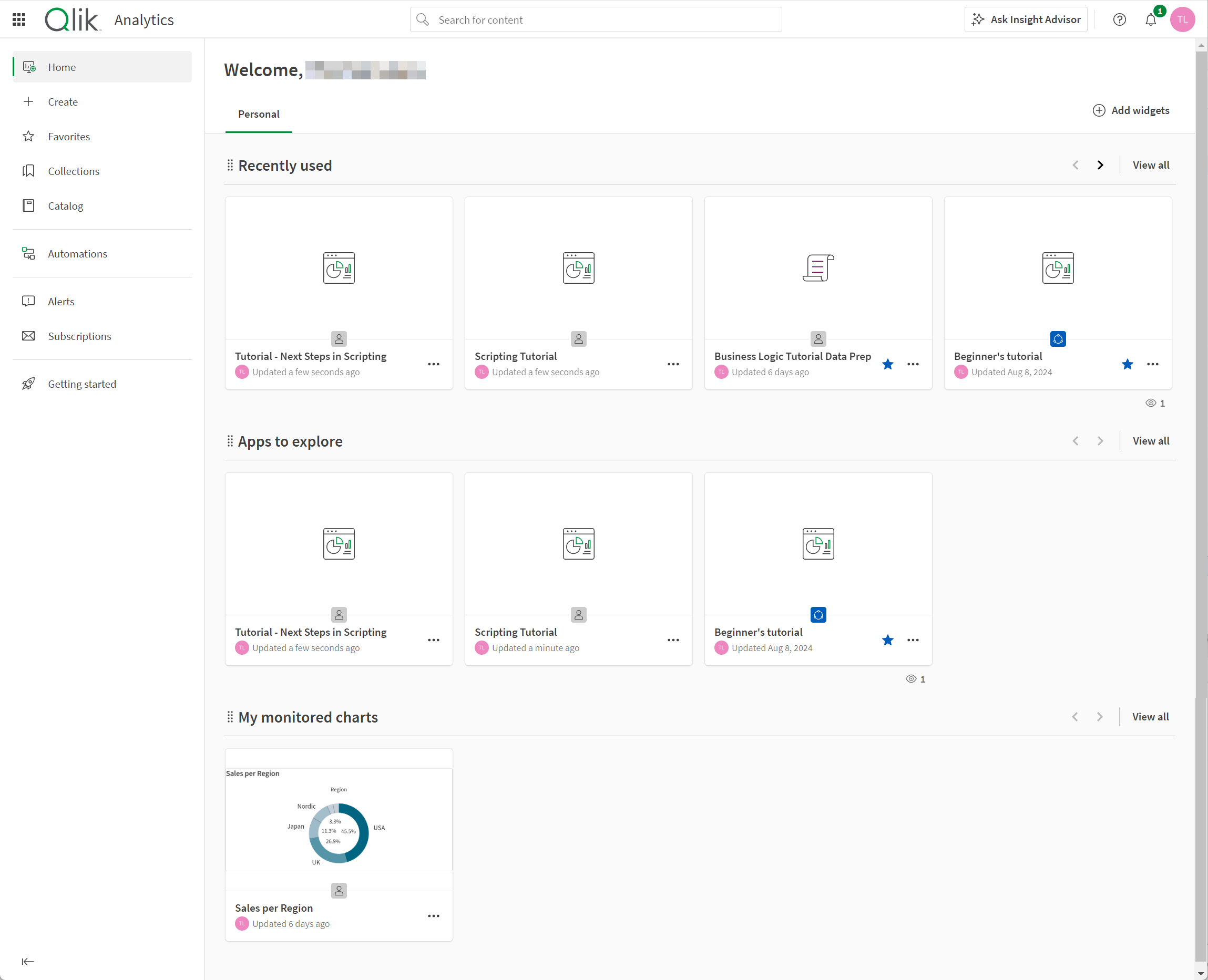The width and height of the screenshot is (1208, 980).
Task: Click Create in the sidebar
Action: point(63,101)
